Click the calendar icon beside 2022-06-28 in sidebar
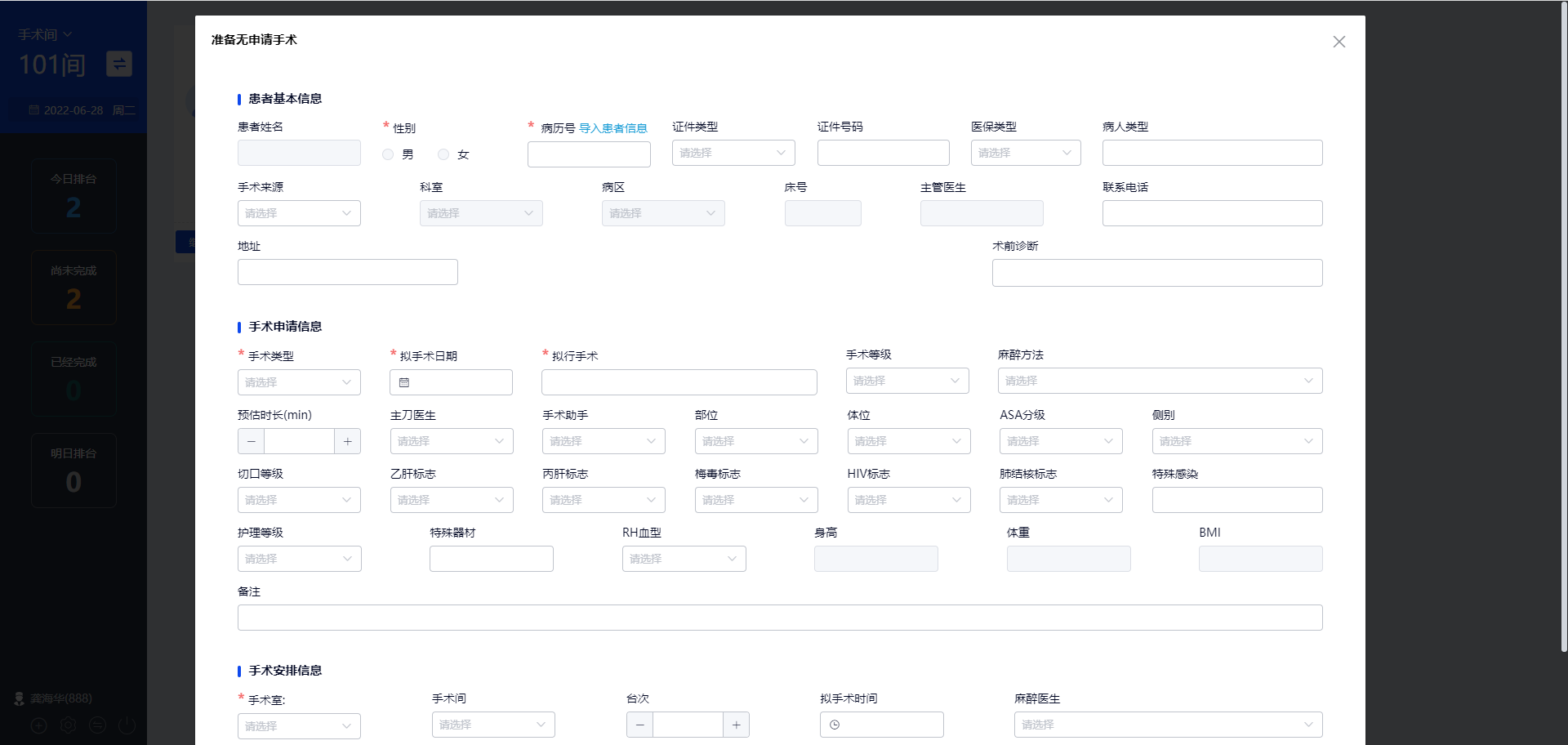Image resolution: width=1568 pixels, height=745 pixels. [x=33, y=110]
